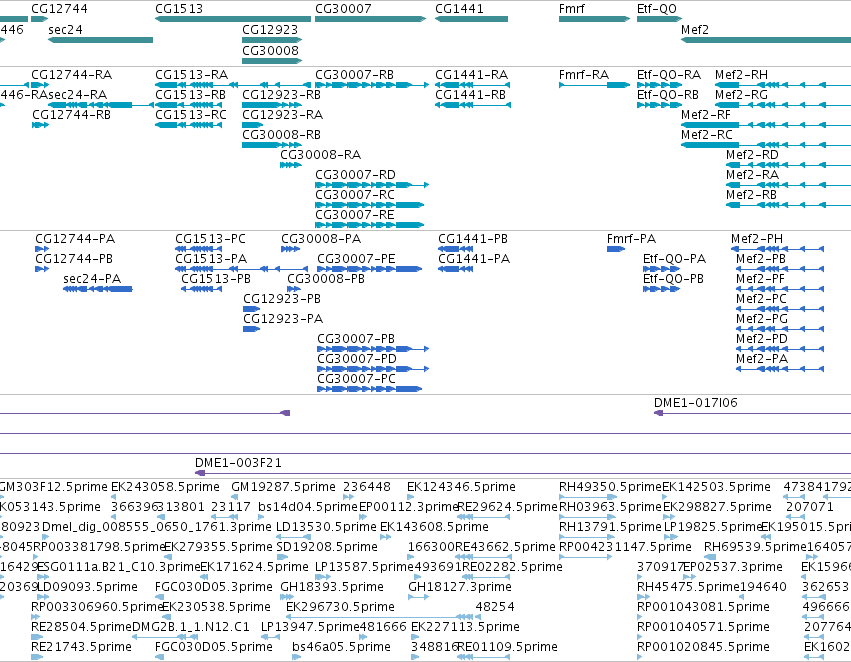Open BAC clone DME1-003F21
Screen dimensions: 851x662
(x=238, y=463)
